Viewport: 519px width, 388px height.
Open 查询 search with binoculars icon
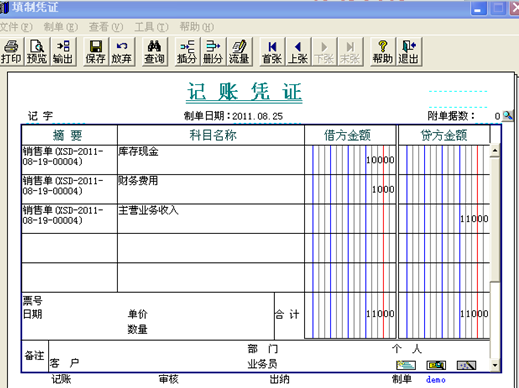154,52
